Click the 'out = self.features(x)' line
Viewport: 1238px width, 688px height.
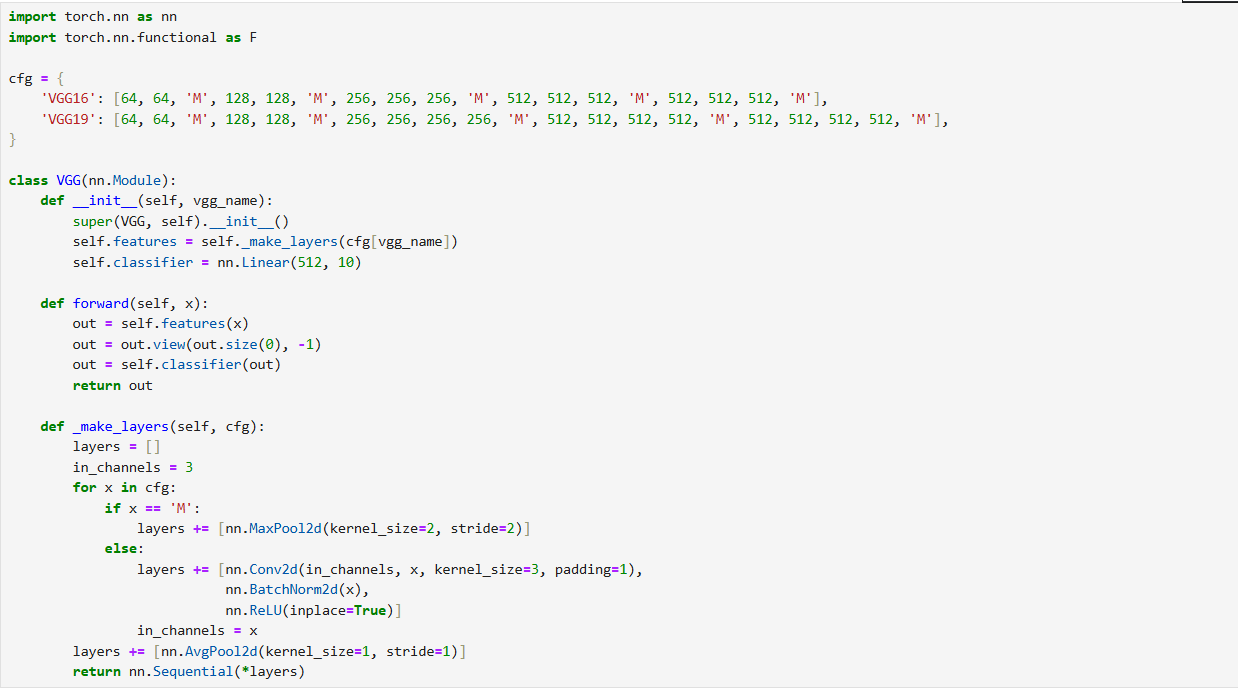click(161, 323)
